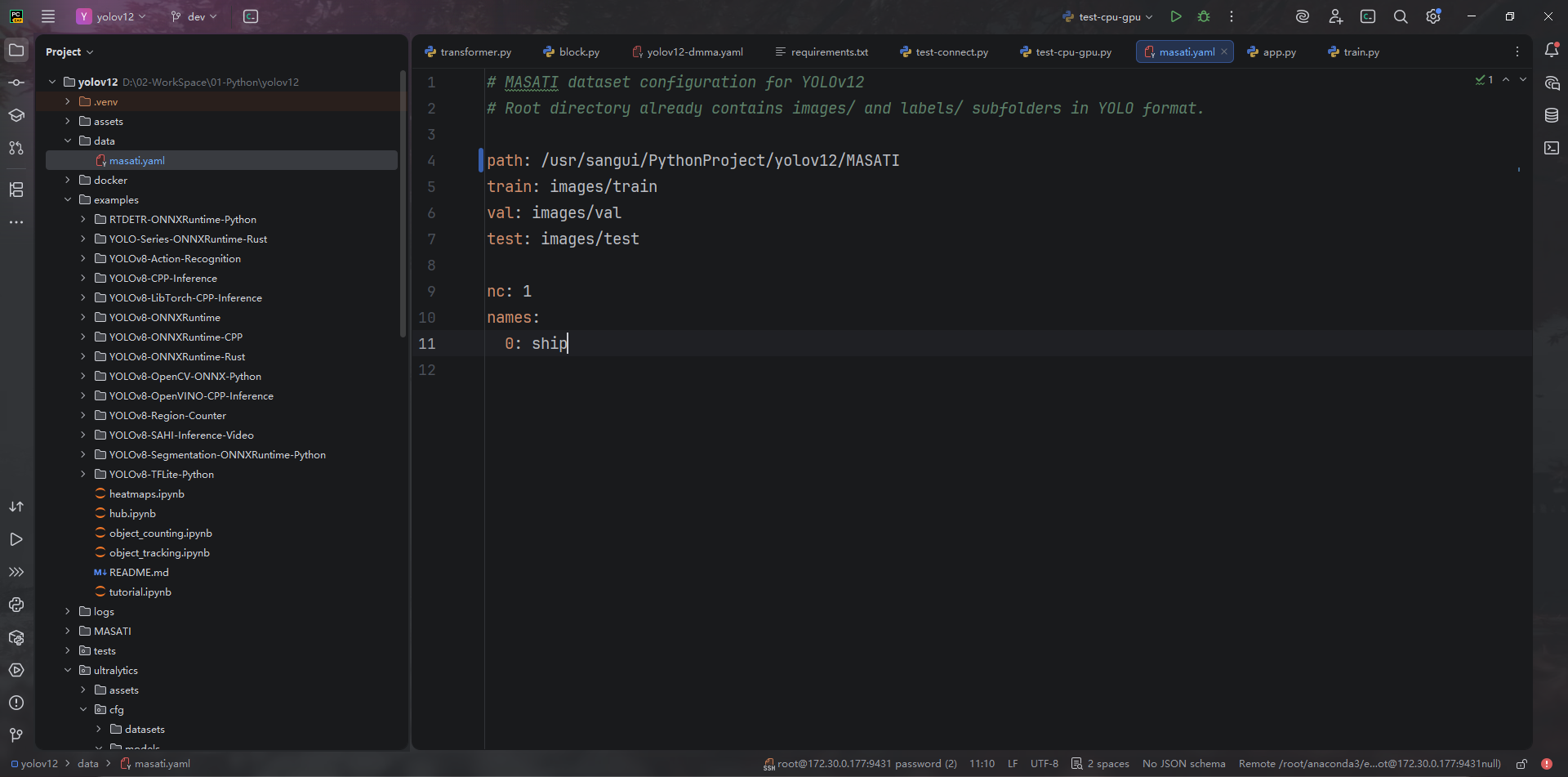Viewport: 1568px width, 777px height.
Task: Open the Notifications bell panel
Action: click(x=1551, y=51)
